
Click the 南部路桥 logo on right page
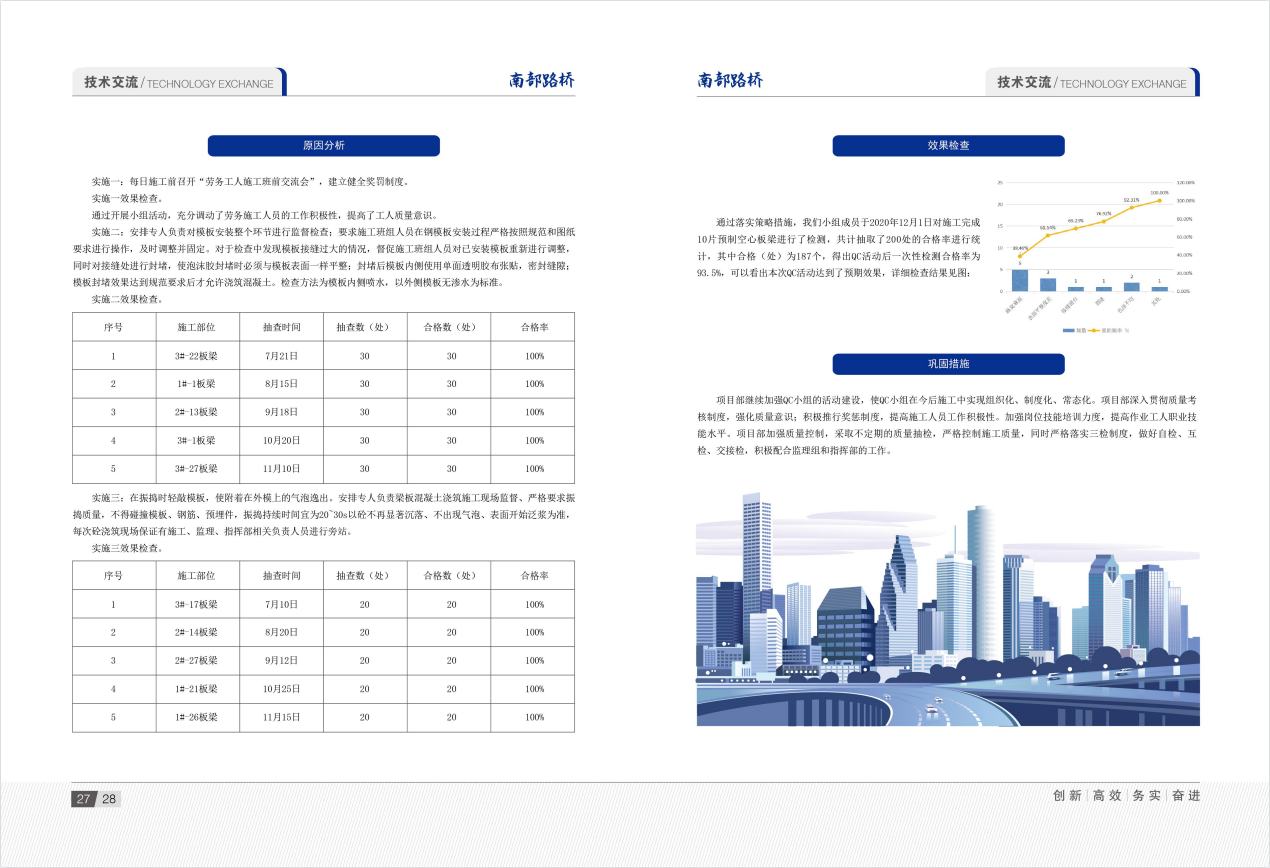point(730,81)
